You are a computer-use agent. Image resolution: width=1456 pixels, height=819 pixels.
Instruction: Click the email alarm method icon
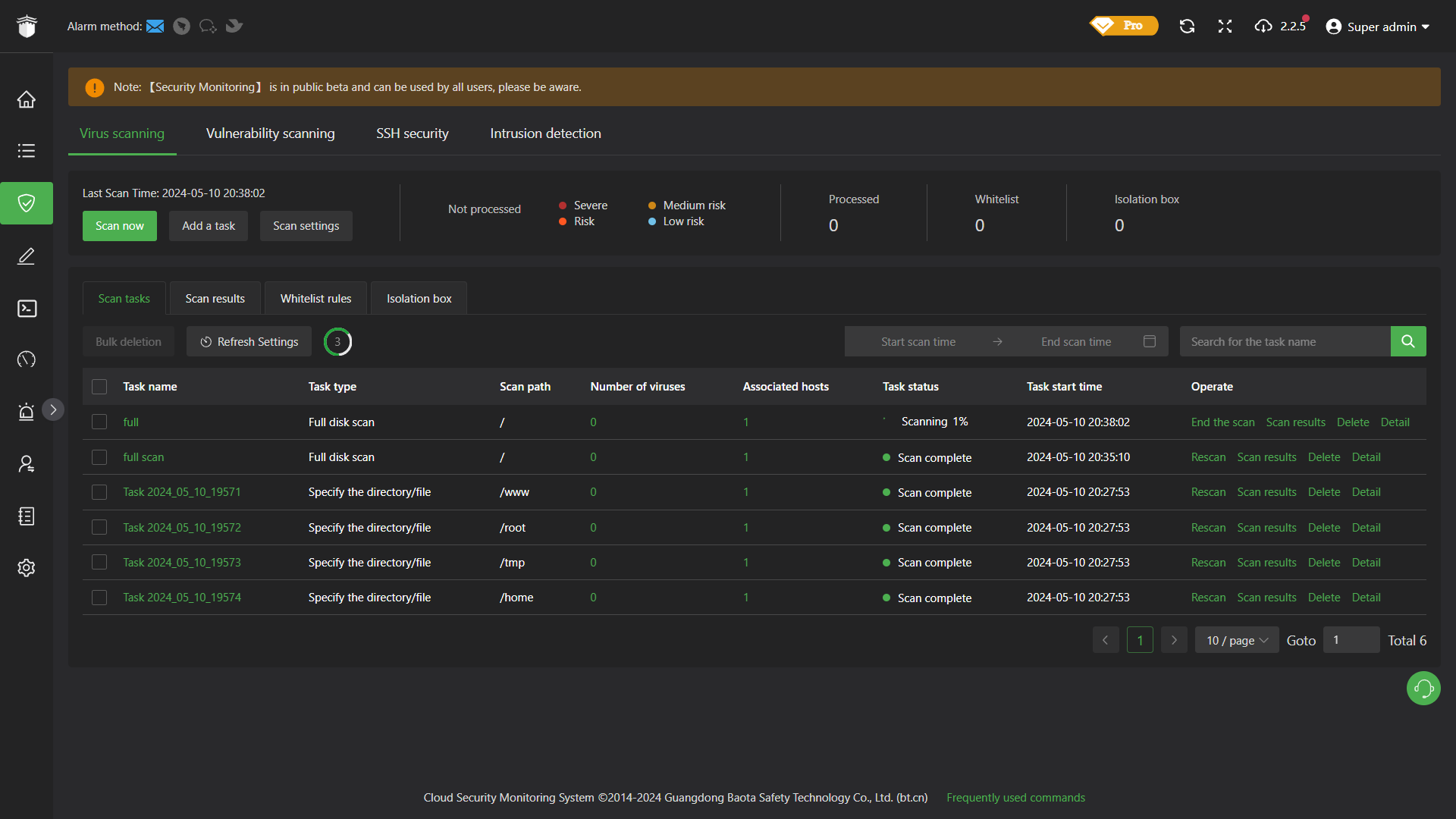155,27
